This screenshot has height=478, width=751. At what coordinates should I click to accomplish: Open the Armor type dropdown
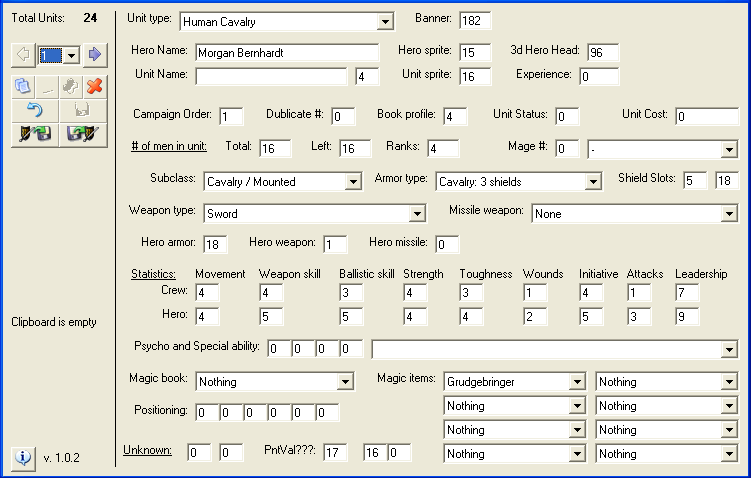tap(593, 181)
